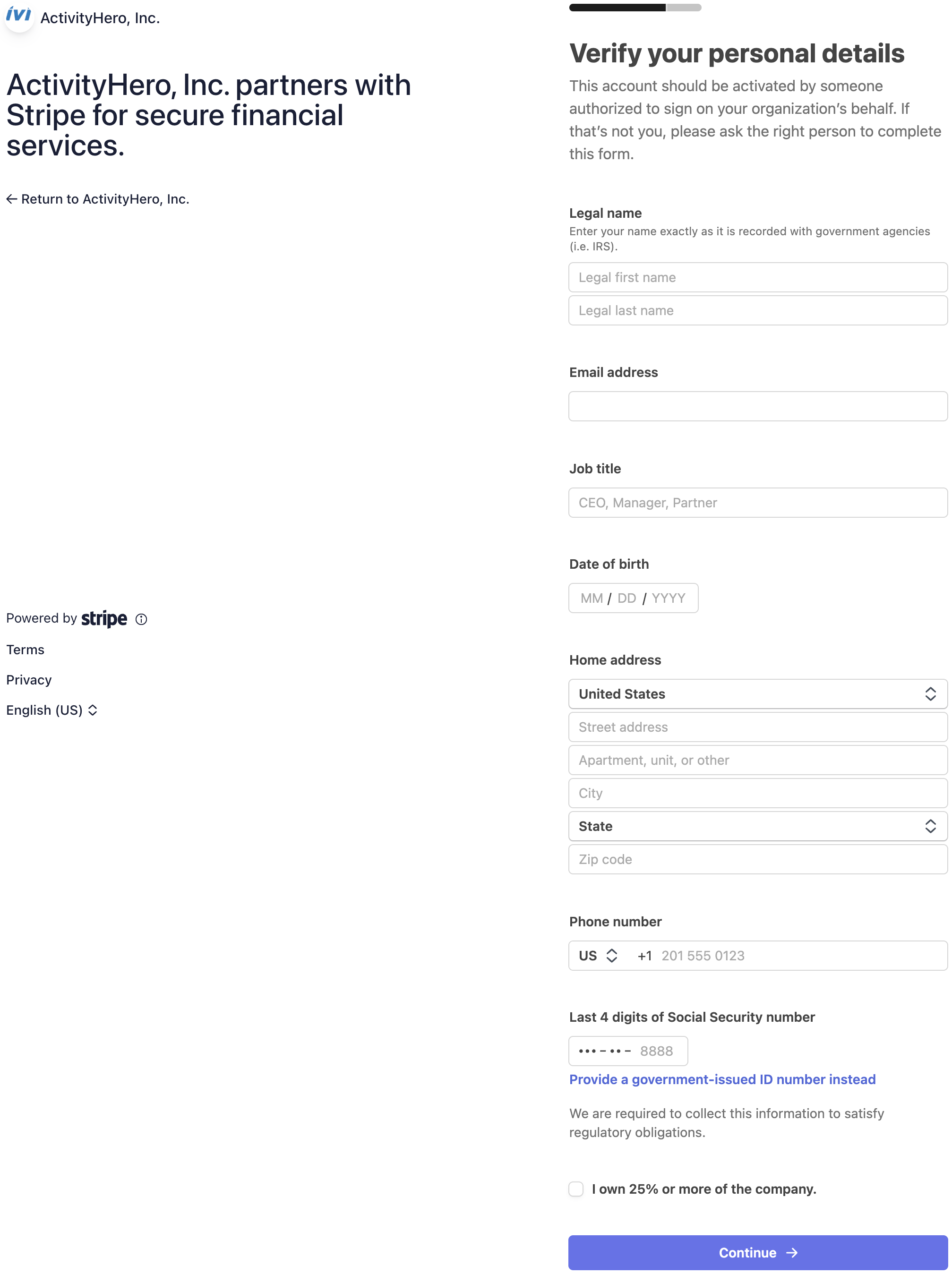The image size is (952, 1274).
Task: Open the United States country dropdown
Action: 758,694
